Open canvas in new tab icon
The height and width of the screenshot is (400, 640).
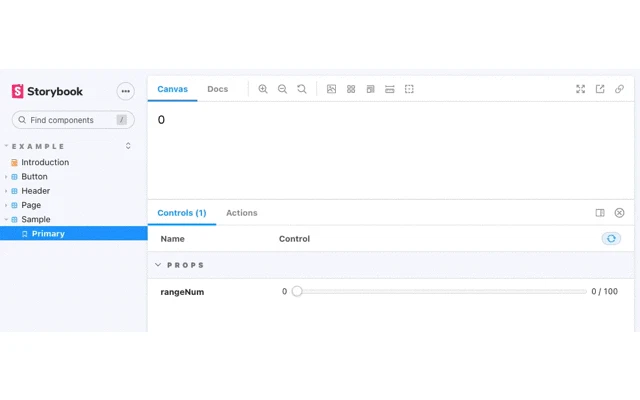(x=600, y=89)
